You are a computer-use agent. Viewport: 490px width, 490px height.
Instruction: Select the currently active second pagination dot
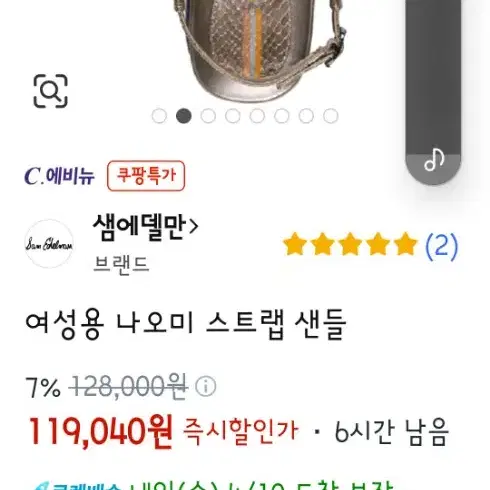184,116
